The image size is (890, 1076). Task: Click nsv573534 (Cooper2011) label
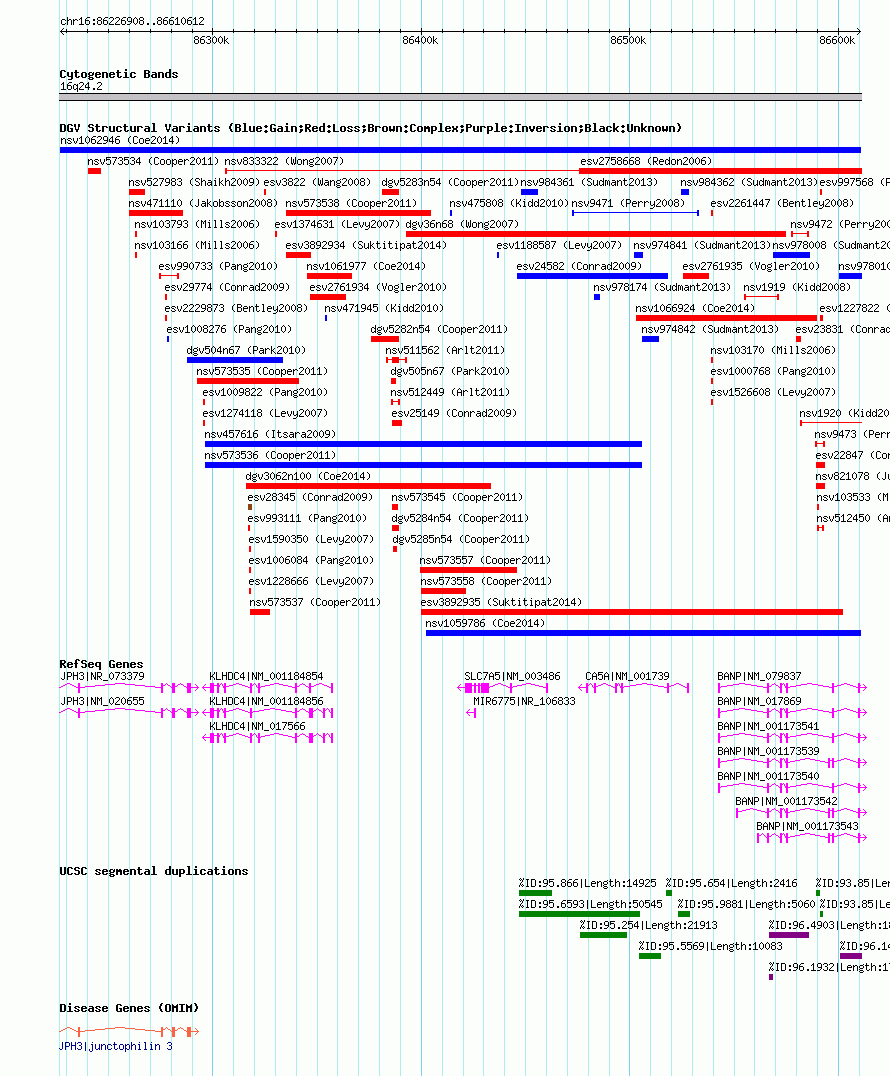click(x=153, y=161)
